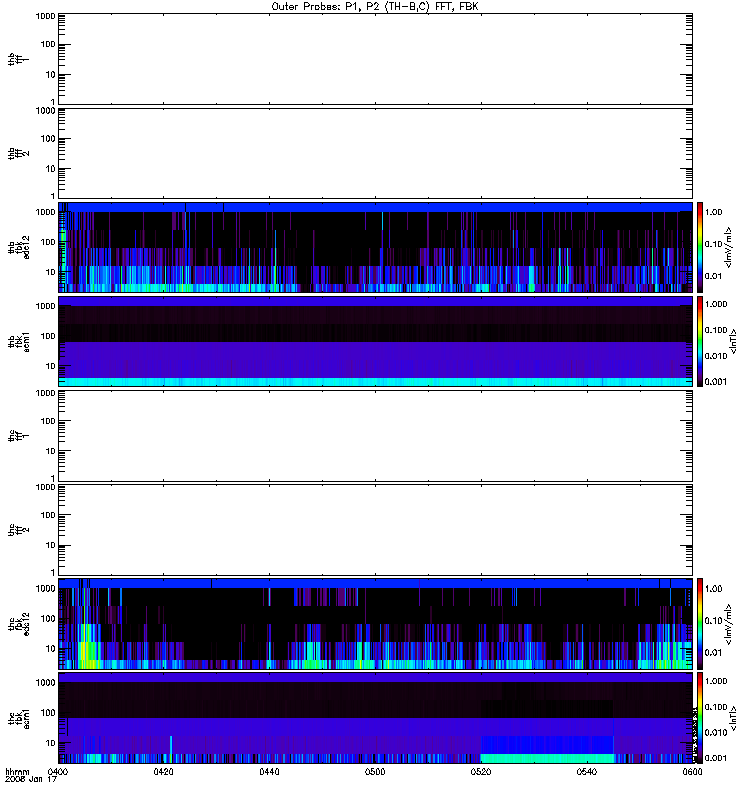Click the '<|mV/m|>' label beside thc edc12 color bar

click(x=729, y=624)
